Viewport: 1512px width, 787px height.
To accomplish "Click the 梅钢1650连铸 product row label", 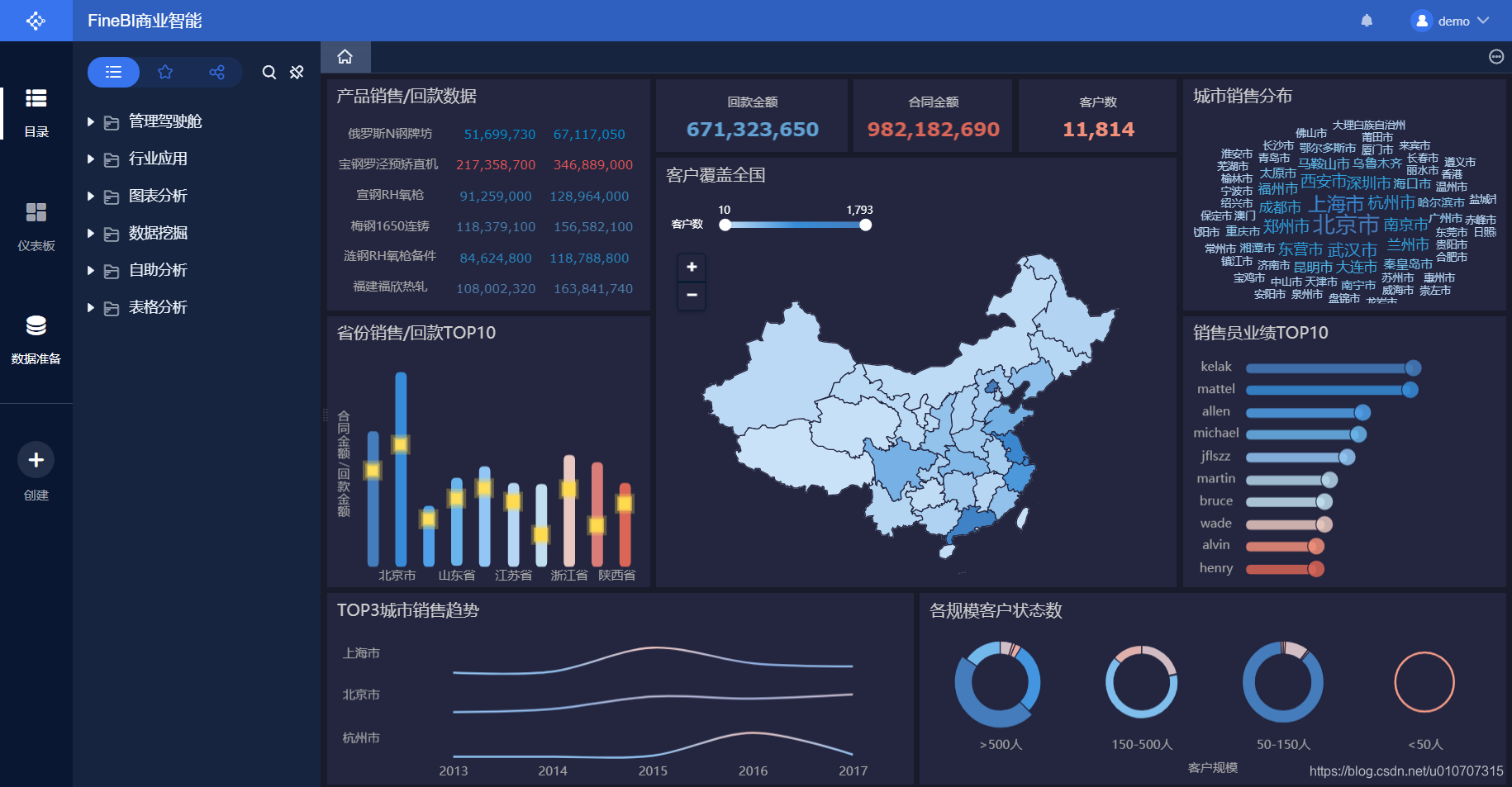I will tap(390, 226).
